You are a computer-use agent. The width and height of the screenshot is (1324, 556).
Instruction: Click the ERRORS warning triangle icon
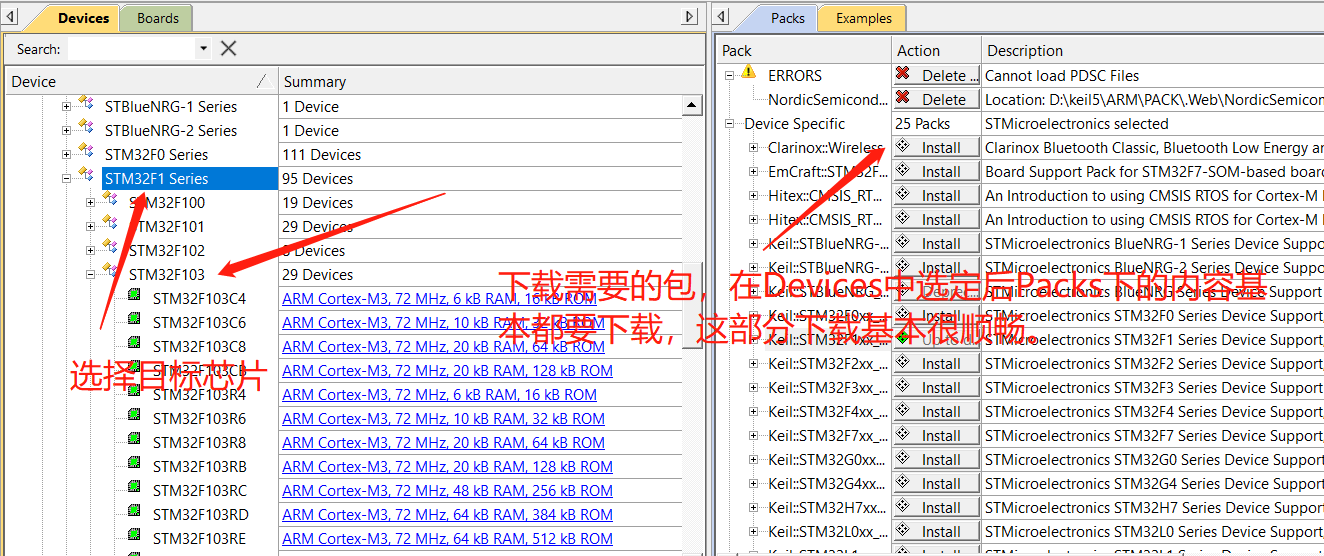tap(748, 73)
